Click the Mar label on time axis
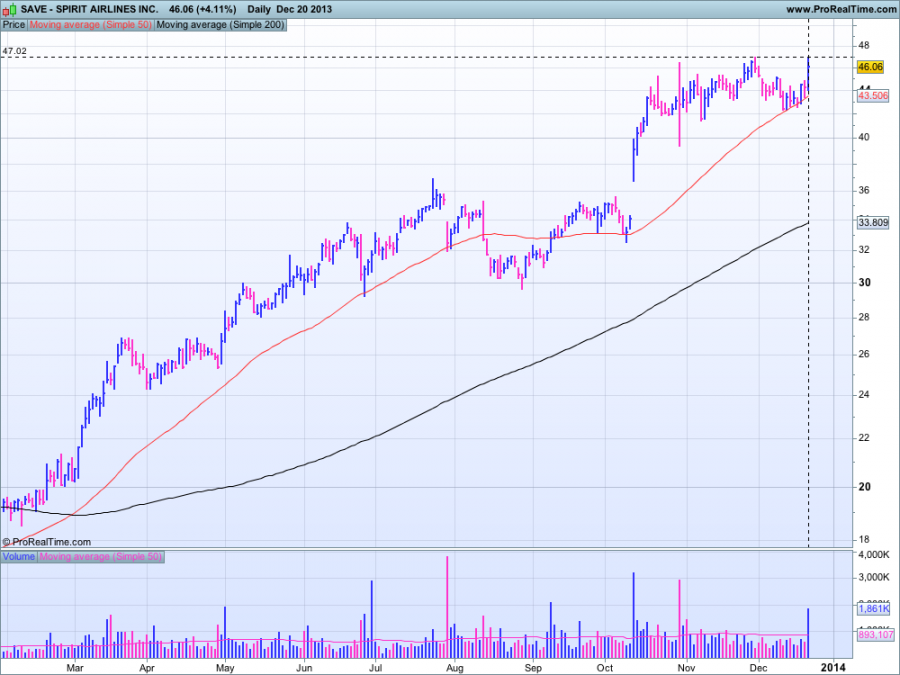The width and height of the screenshot is (900, 675). tap(75, 668)
